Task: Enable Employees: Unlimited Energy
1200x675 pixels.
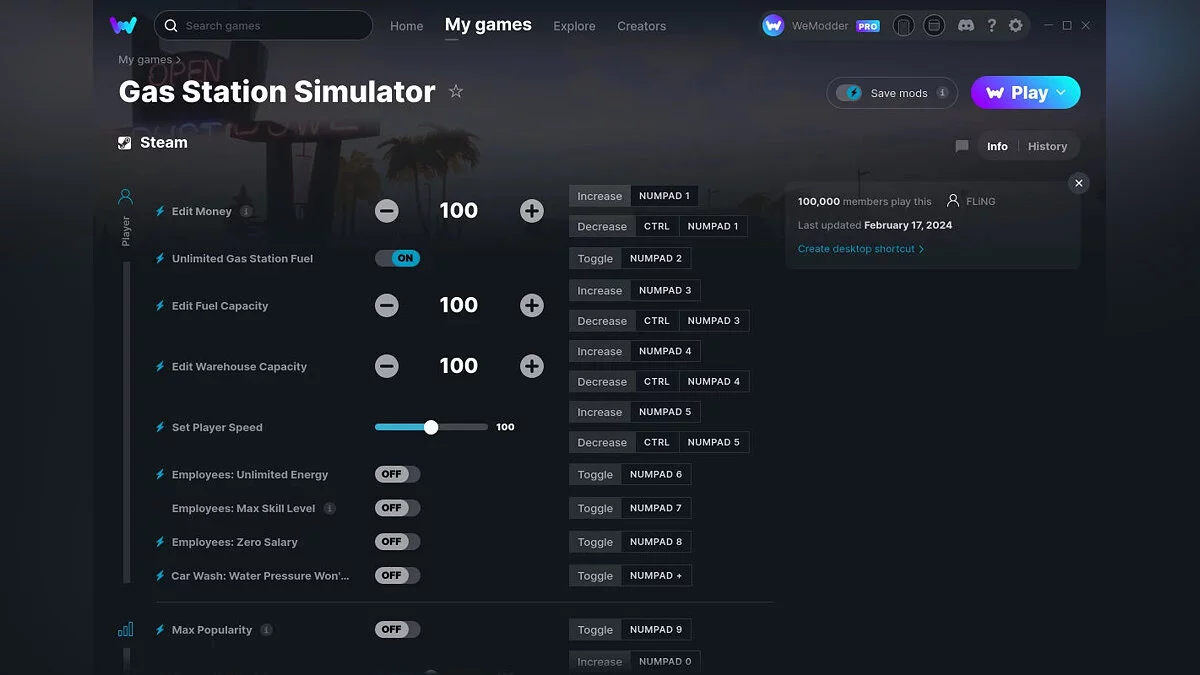Action: [x=397, y=474]
